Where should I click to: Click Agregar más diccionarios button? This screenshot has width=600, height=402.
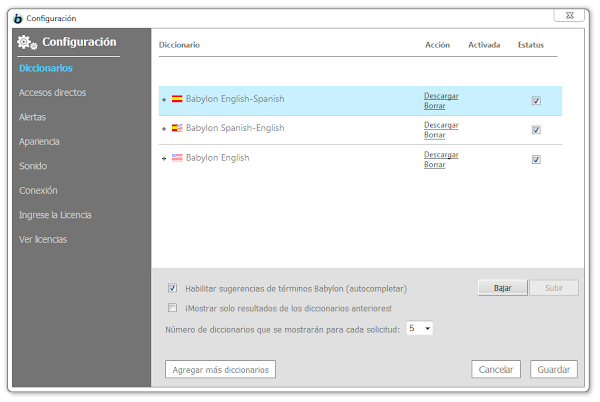pyautogui.click(x=220, y=369)
